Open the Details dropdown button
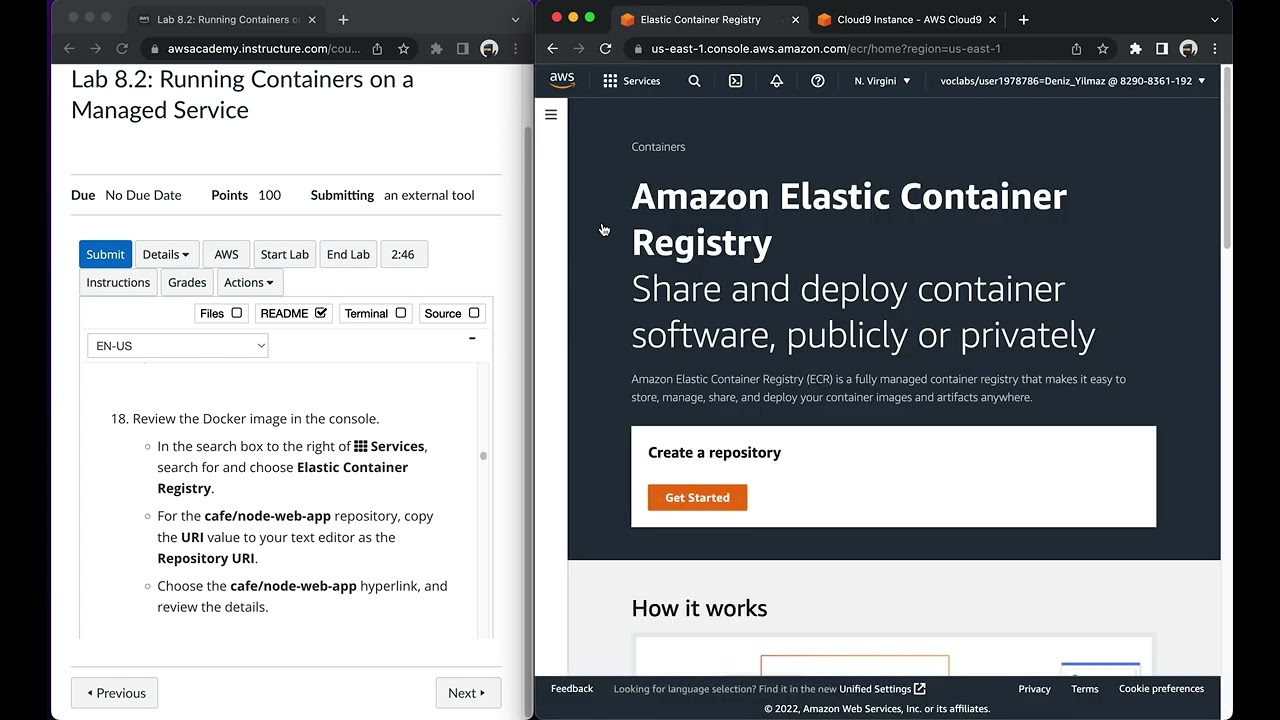 coord(166,254)
